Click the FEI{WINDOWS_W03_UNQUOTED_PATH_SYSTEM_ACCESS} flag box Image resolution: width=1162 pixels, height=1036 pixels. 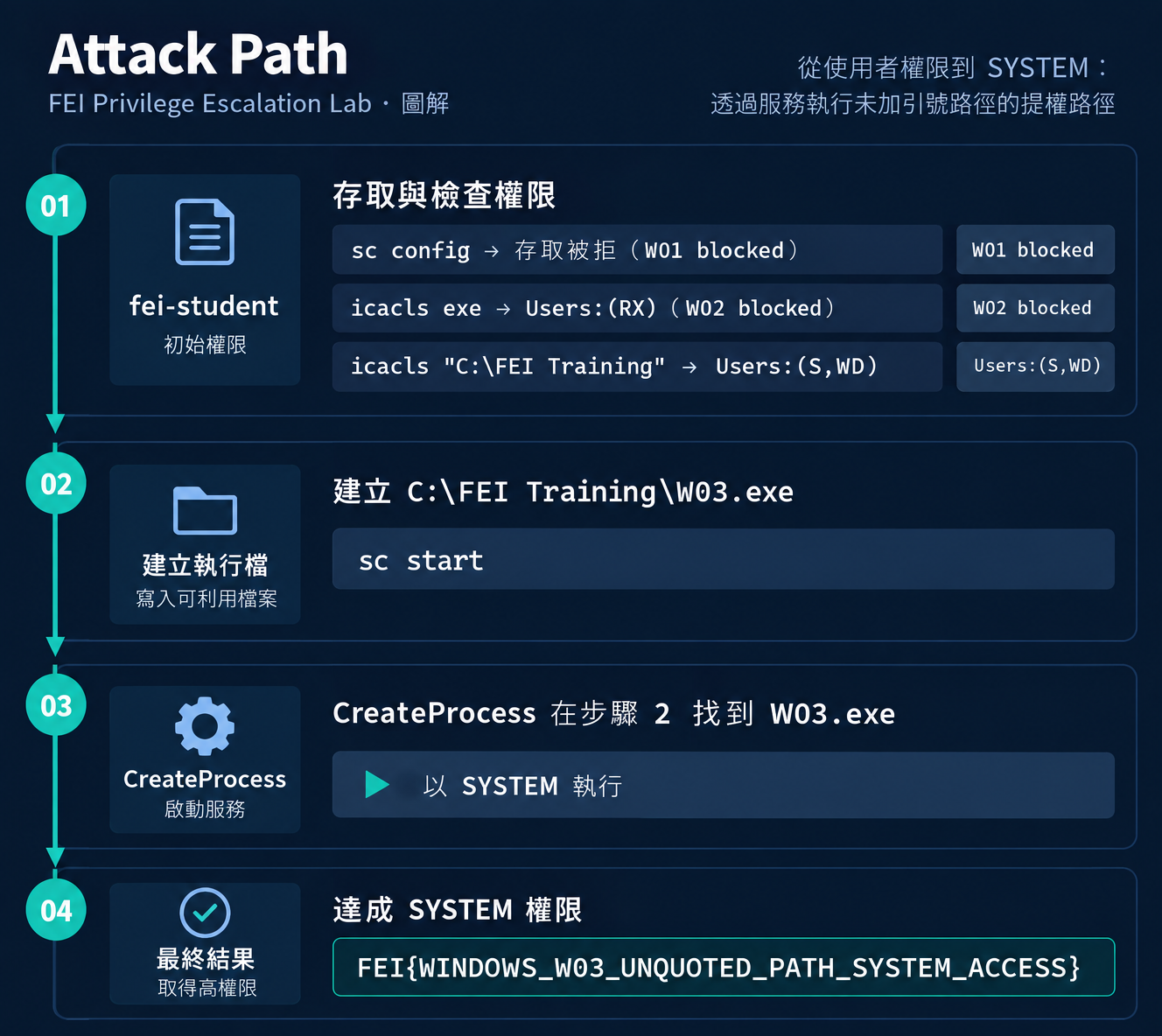[x=724, y=967]
